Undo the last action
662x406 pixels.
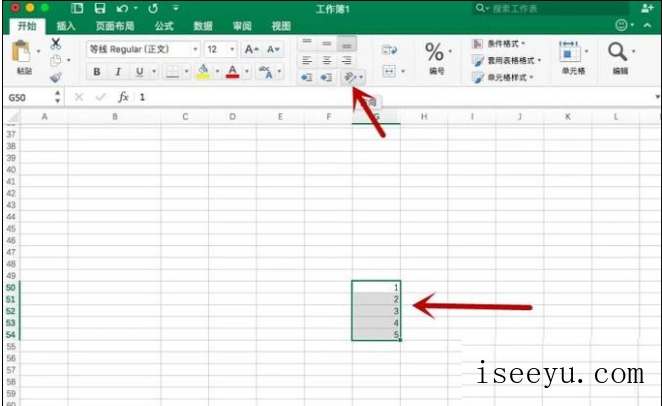pyautogui.click(x=122, y=8)
